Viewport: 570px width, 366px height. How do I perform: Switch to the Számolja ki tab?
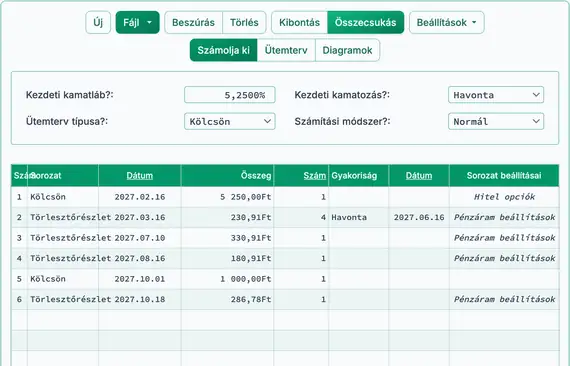point(224,50)
